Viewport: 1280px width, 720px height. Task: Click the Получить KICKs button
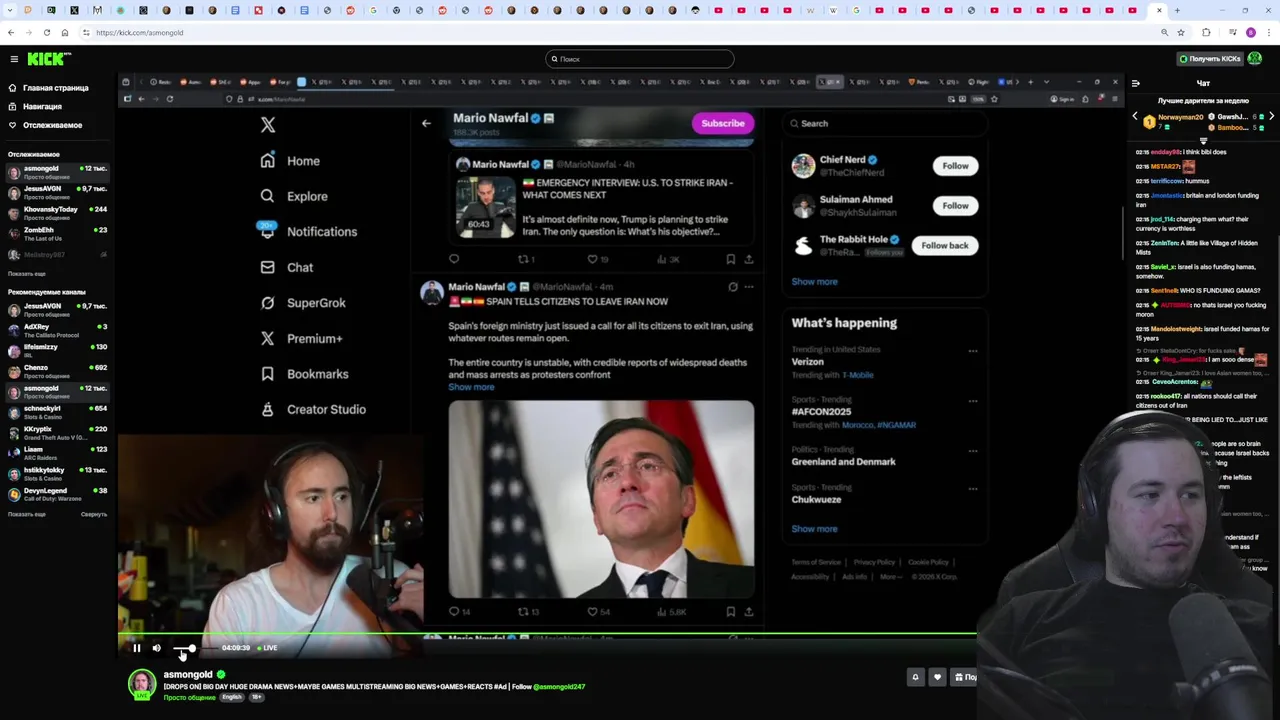1210,59
